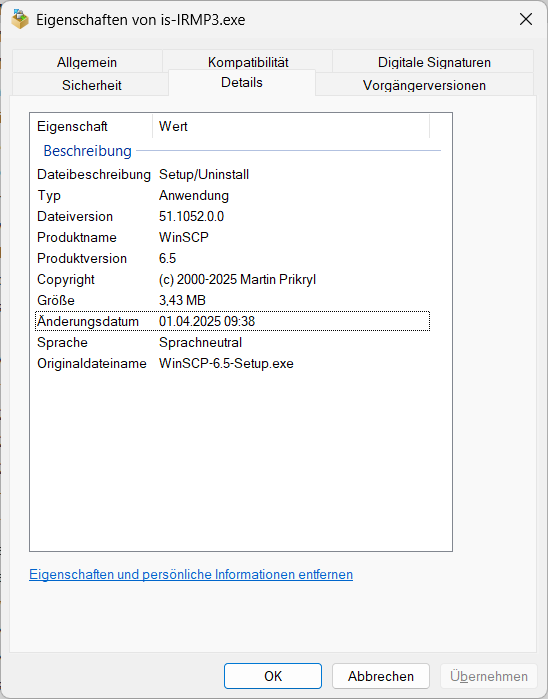The image size is (548, 699).
Task: Select the Copyright row
Action: 232,279
